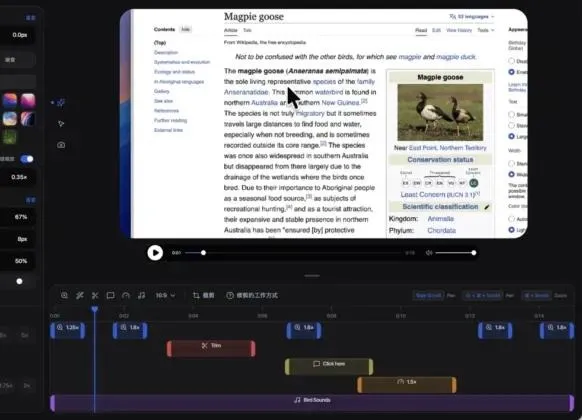The image size is (582, 420).
Task: Mute the preview volume speaker icon
Action: pyautogui.click(x=429, y=253)
